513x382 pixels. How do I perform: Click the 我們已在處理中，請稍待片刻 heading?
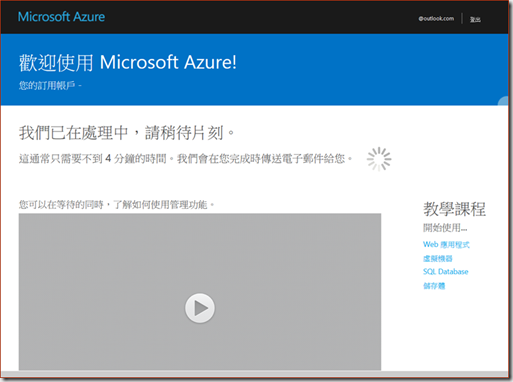pos(127,133)
